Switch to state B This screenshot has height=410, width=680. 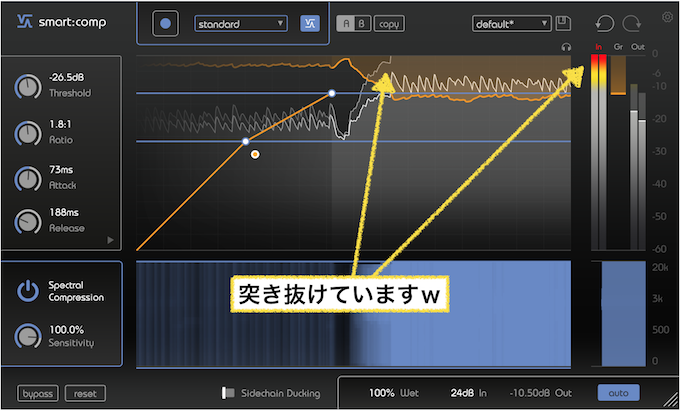[362, 24]
